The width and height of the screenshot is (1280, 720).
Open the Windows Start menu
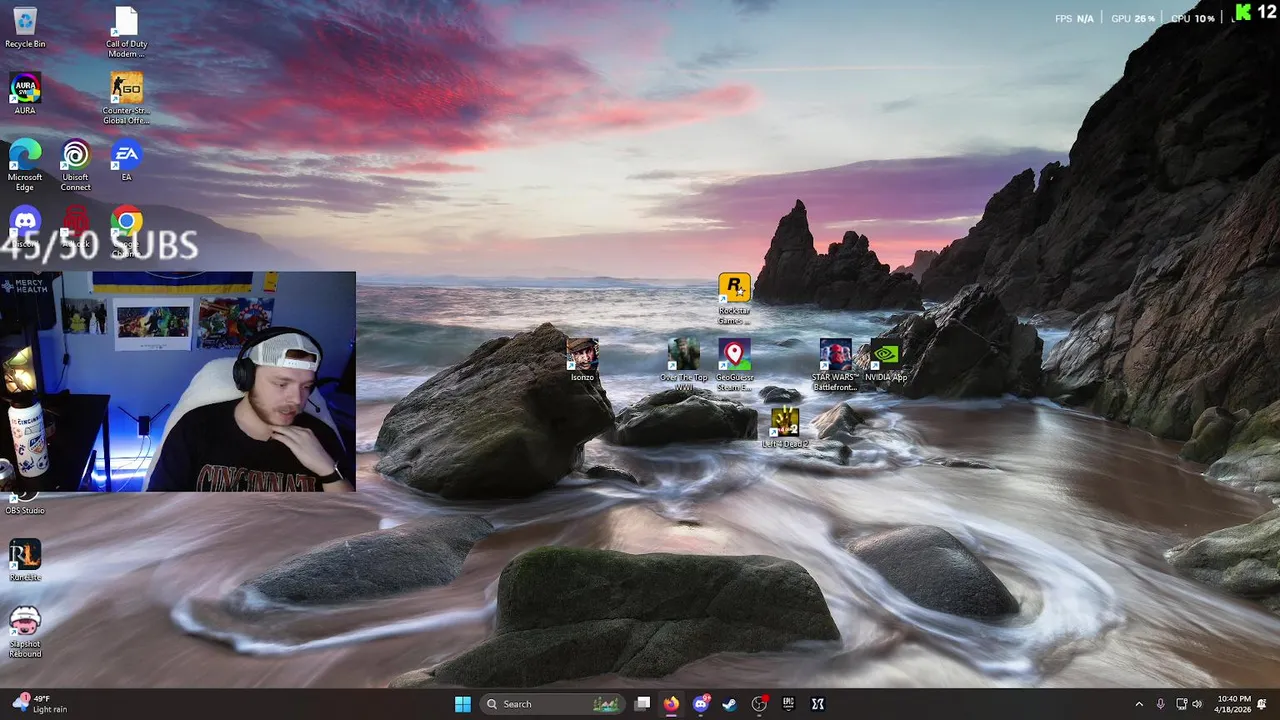[x=462, y=704]
